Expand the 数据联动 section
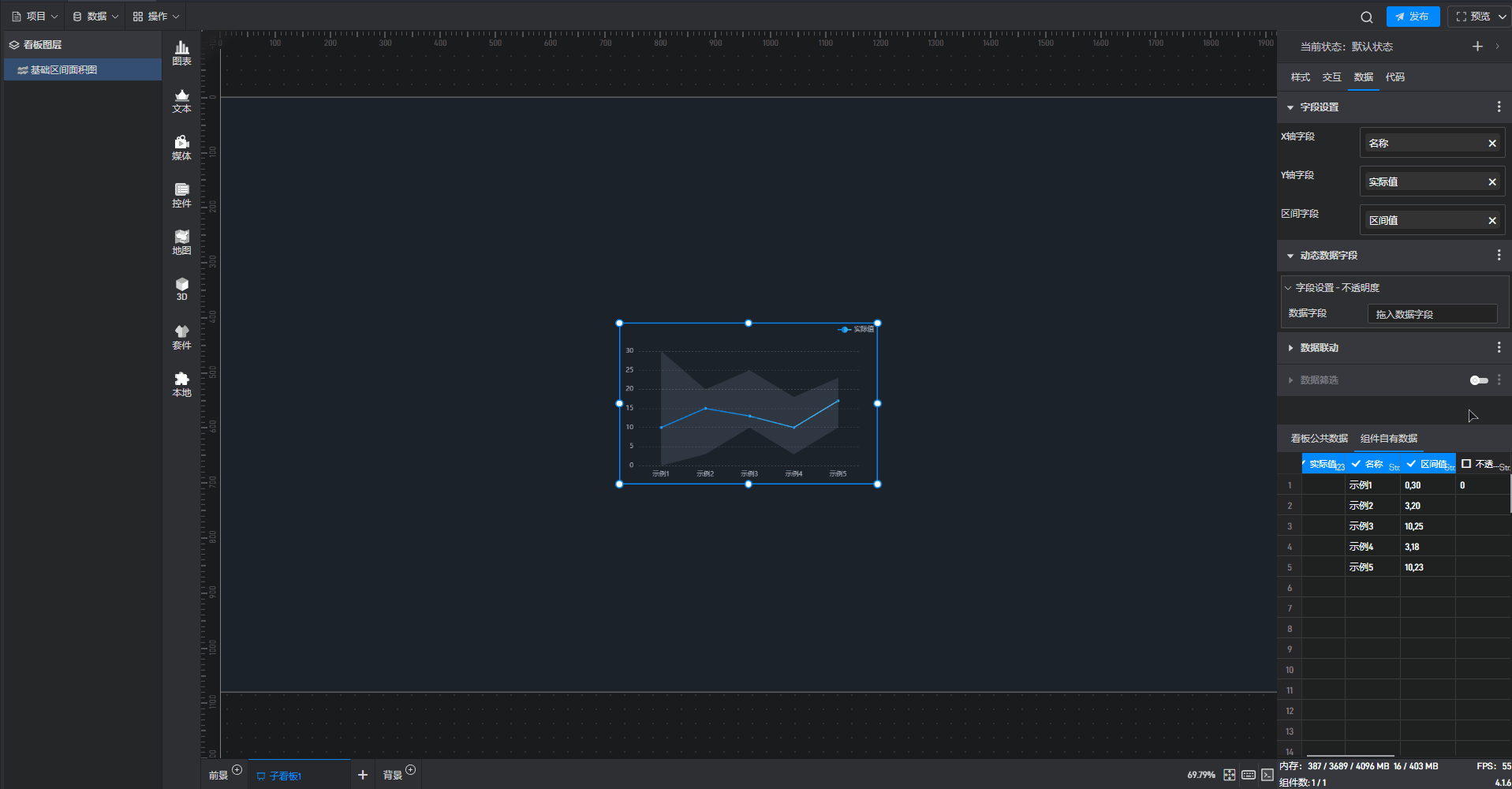 click(1290, 348)
